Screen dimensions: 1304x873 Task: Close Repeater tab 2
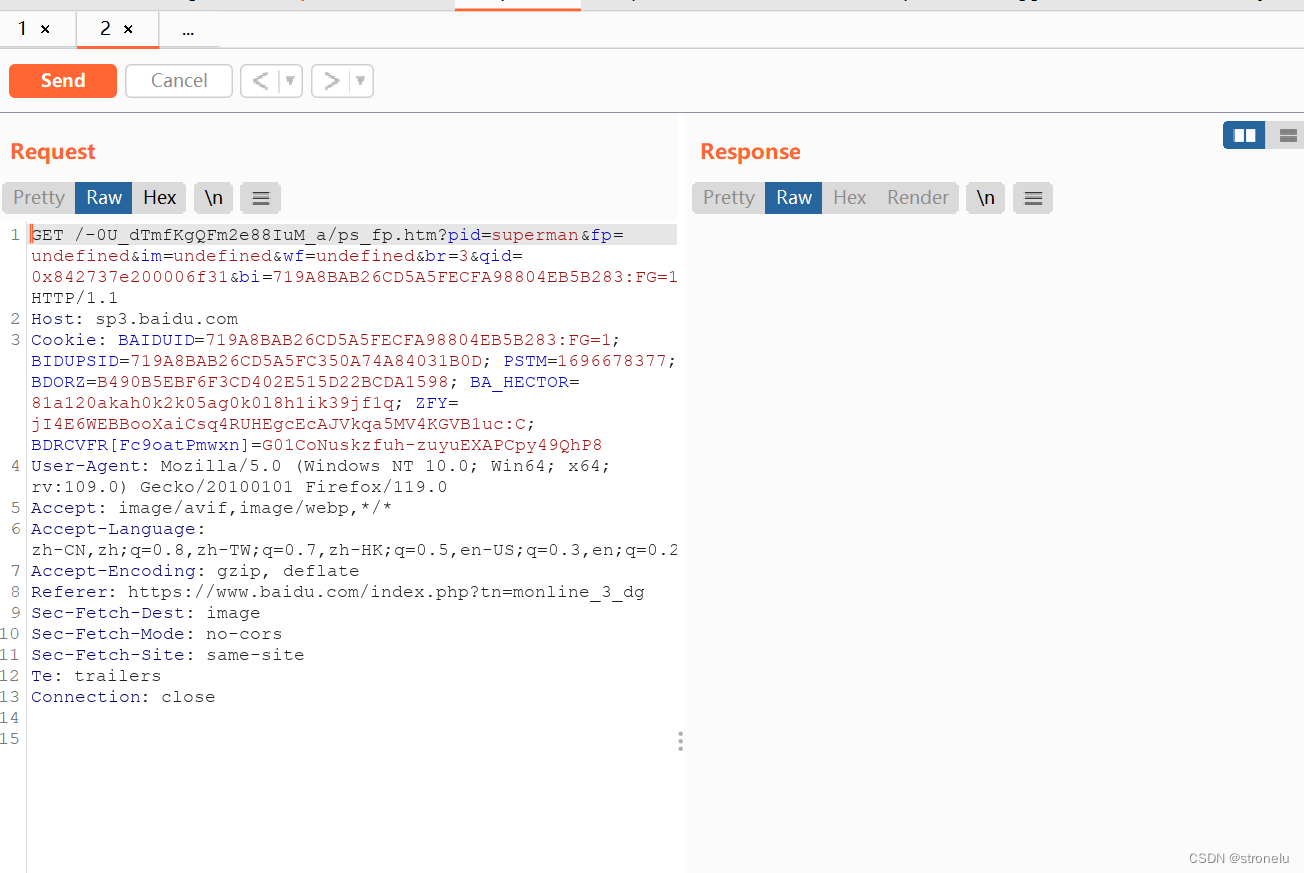(x=128, y=30)
